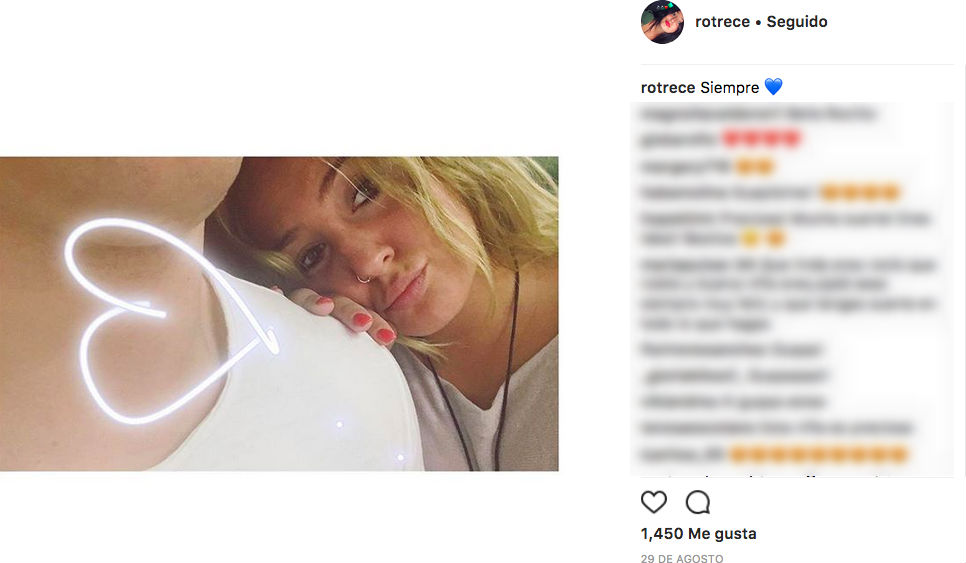Screen dimensions: 966x563
Task: Open the 29 DE AGOSTO timestamp link
Action: click(682, 559)
